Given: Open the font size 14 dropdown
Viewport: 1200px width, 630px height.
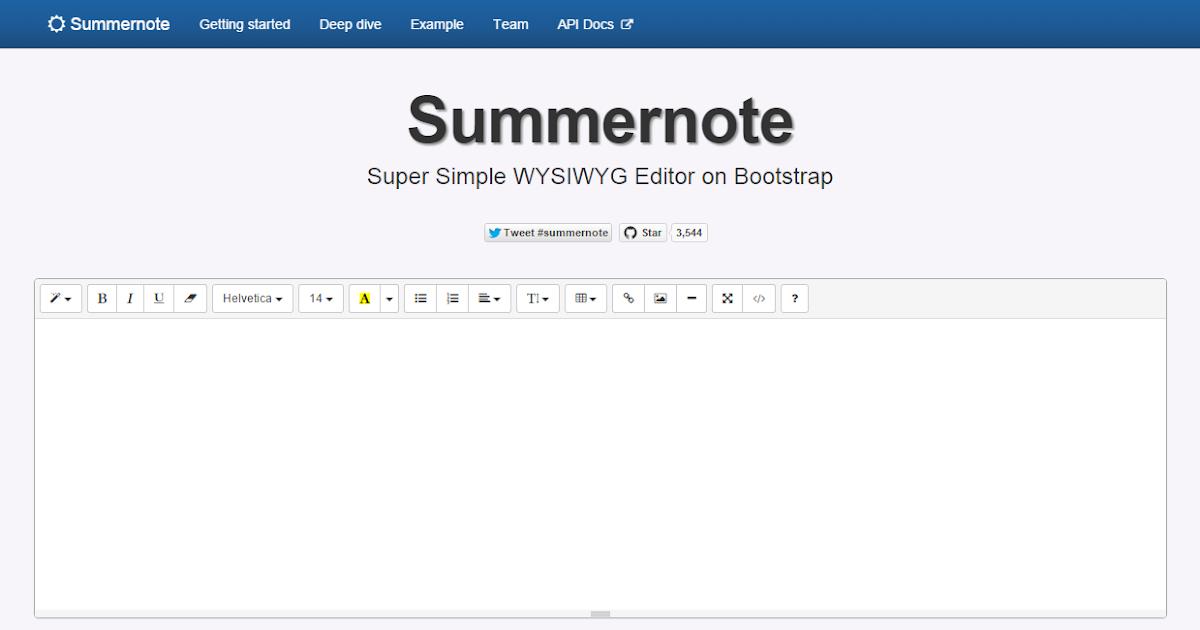Looking at the screenshot, I should pos(321,298).
